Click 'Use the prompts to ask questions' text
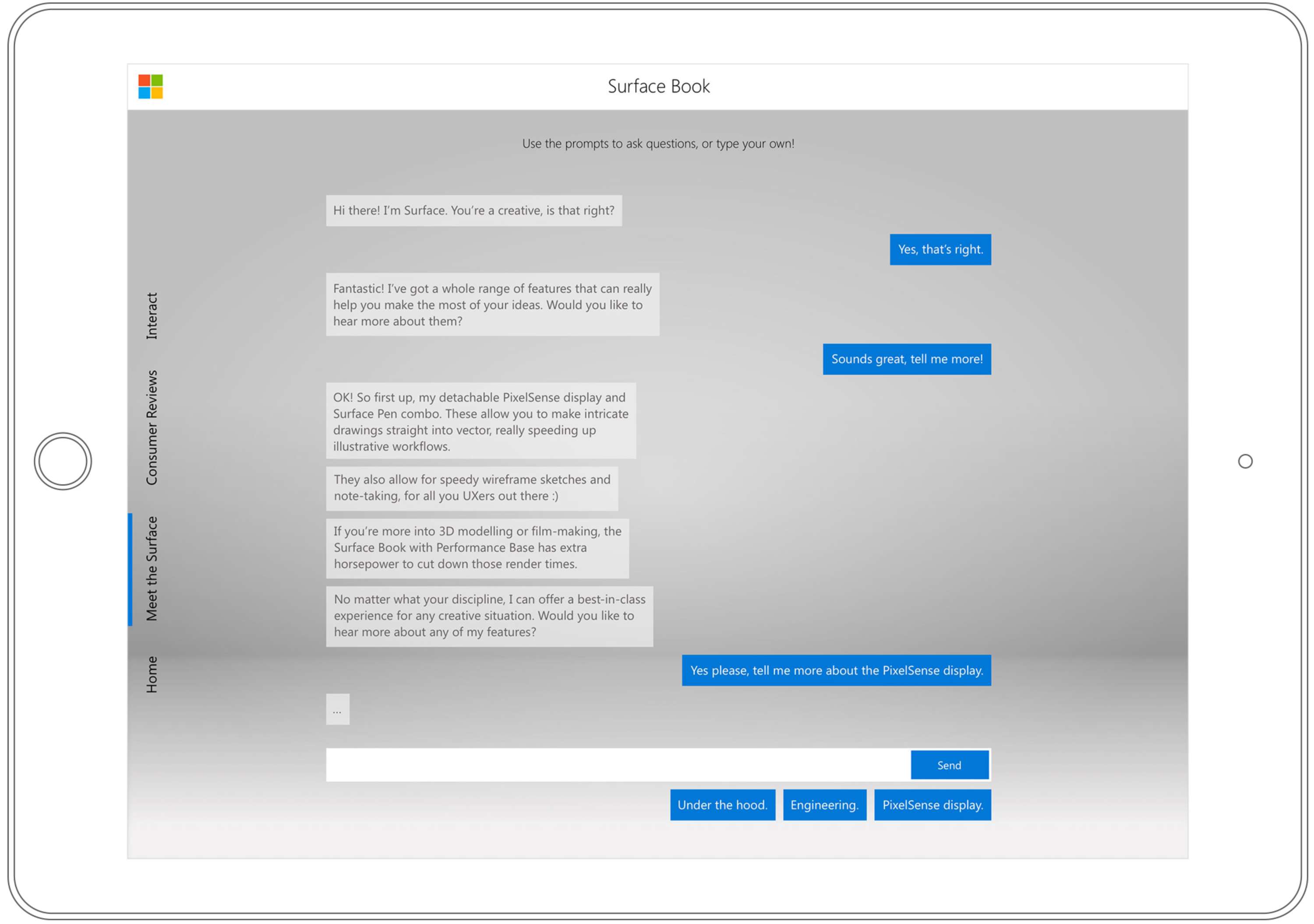Screen dimensions: 1314x924 click(658, 144)
